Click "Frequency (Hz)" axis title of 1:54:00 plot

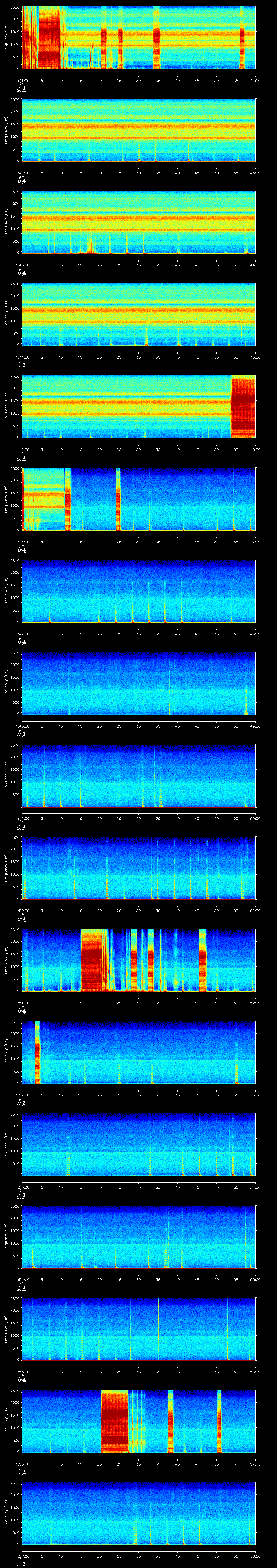click(x=6, y=1237)
